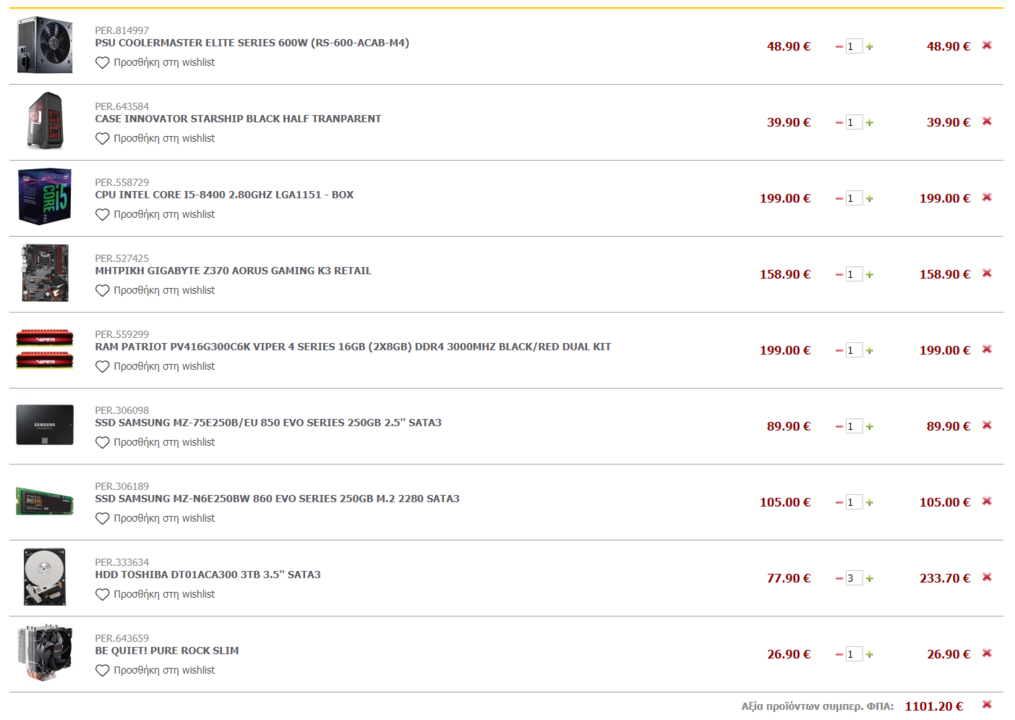Remove Case Innovator Starship from cart
Viewport: 1015px width, 720px height.
(987, 121)
